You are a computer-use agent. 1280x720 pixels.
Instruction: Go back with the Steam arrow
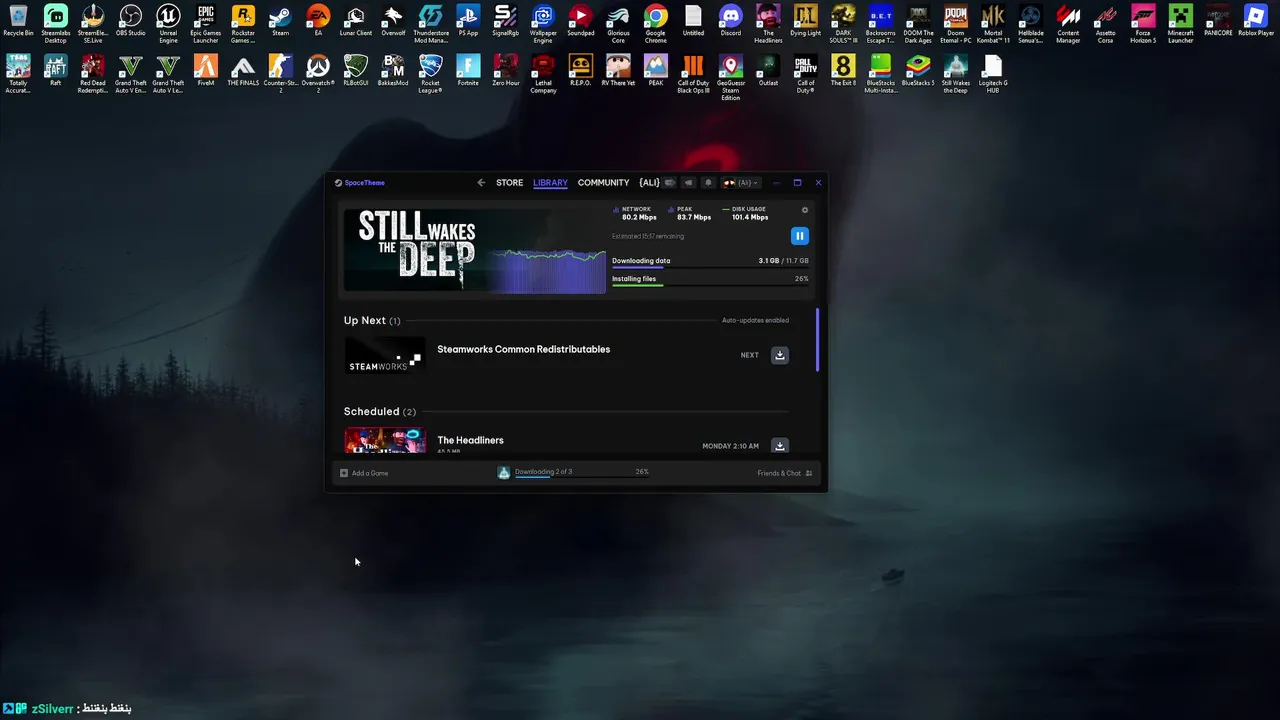coord(481,183)
